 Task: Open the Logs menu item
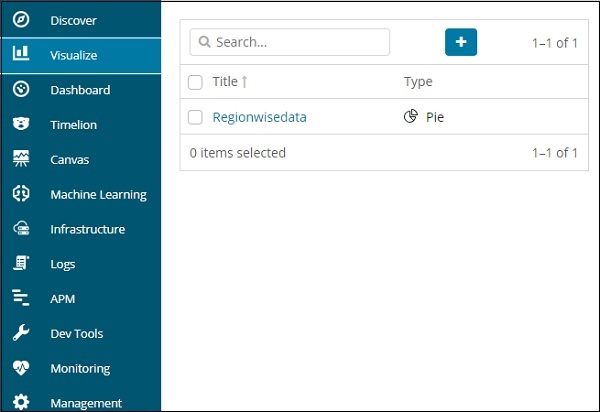click(x=63, y=264)
